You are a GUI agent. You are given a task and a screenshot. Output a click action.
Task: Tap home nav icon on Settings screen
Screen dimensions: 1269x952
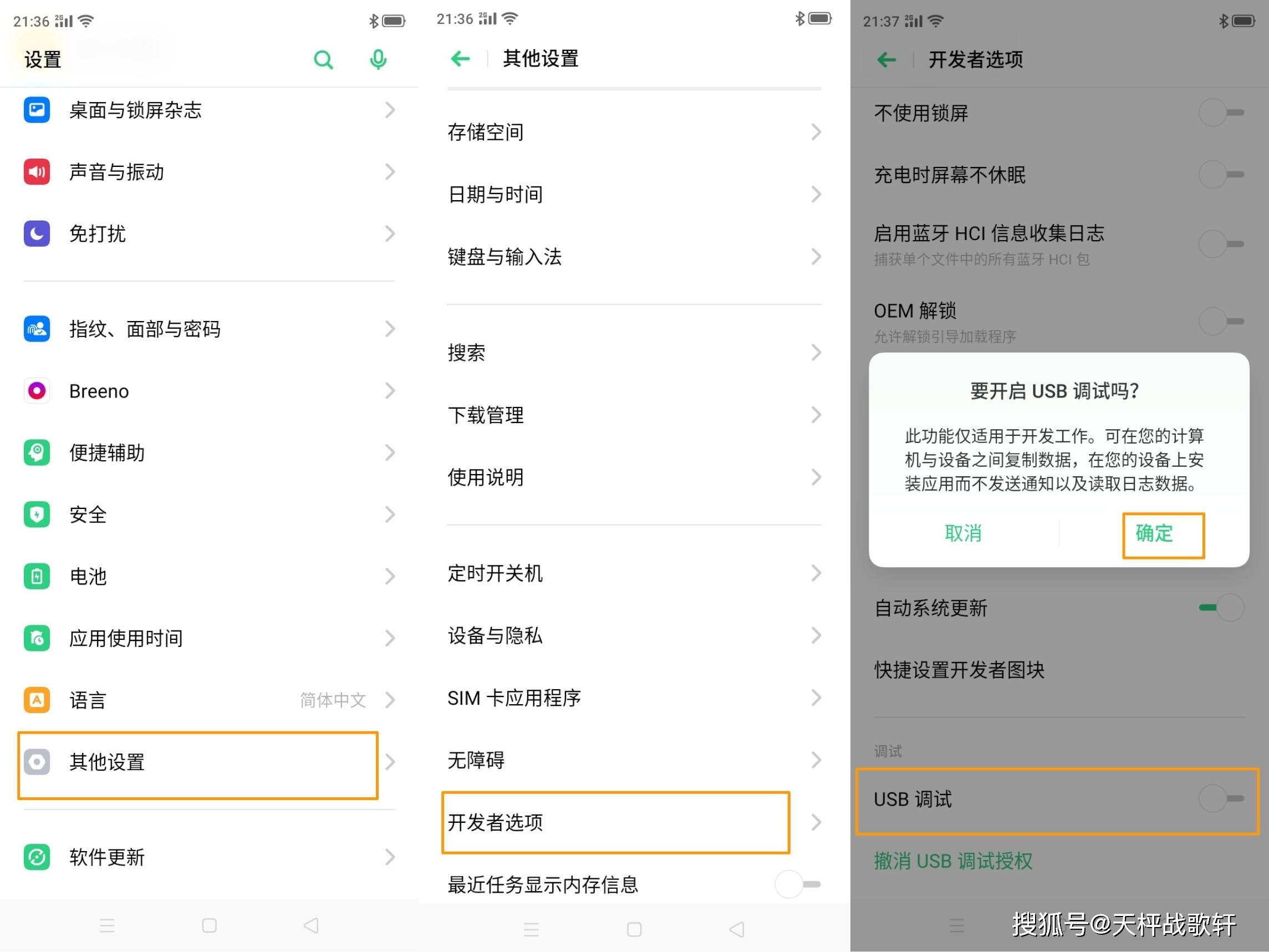point(210,925)
